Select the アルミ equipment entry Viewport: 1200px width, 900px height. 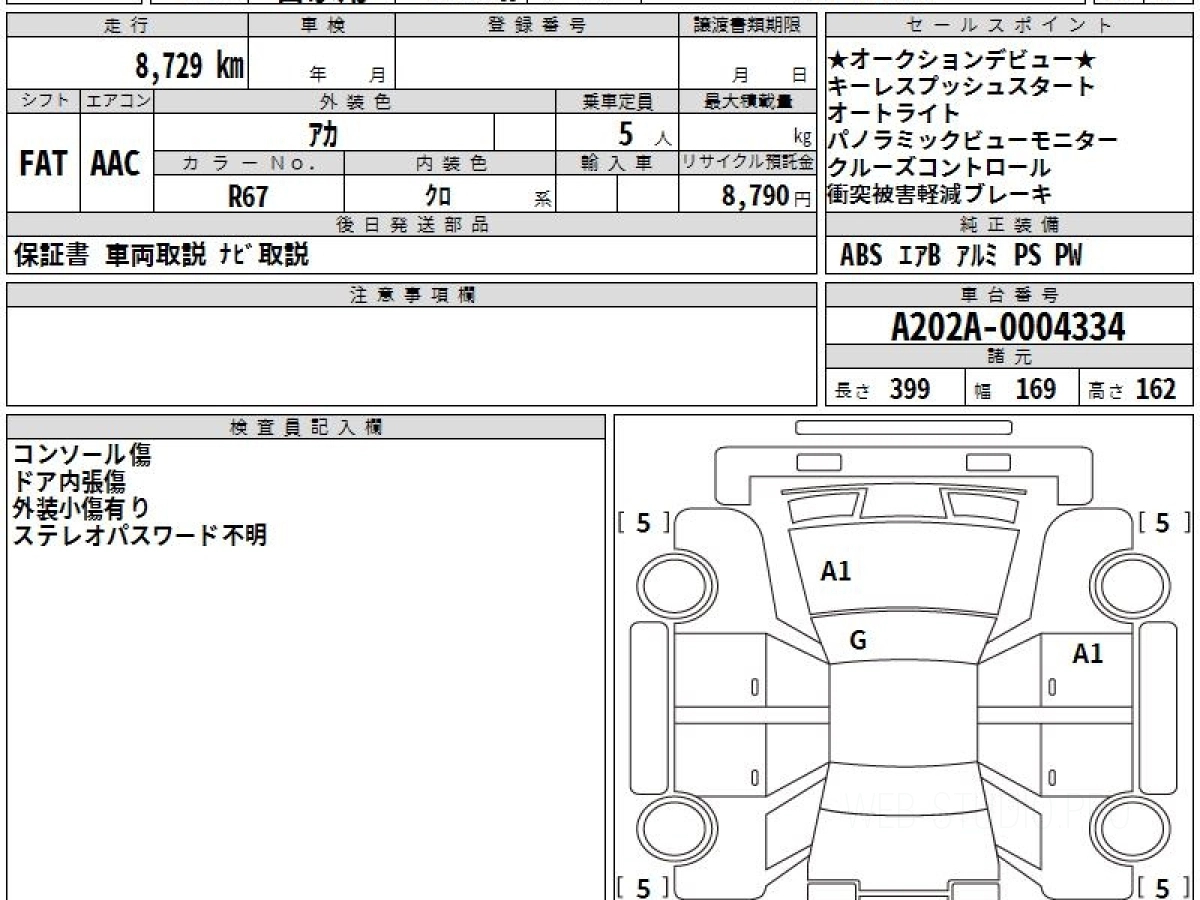(976, 256)
